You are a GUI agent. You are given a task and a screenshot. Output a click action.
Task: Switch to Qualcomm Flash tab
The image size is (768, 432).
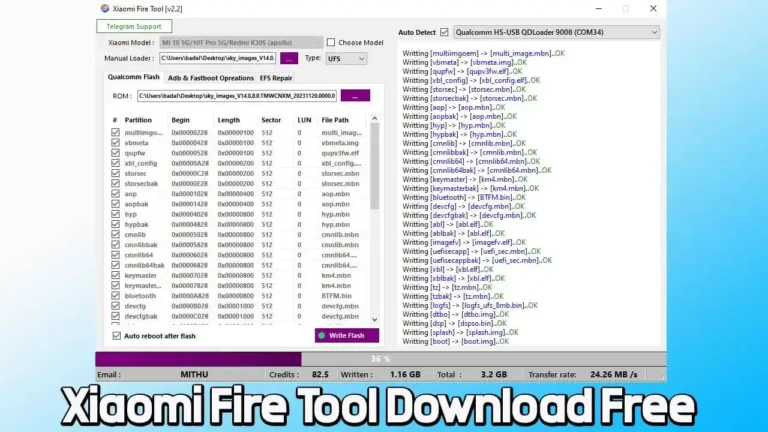click(133, 77)
